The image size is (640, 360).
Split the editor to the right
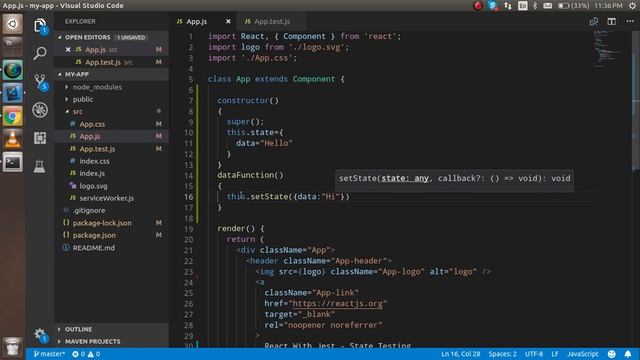tap(611, 21)
